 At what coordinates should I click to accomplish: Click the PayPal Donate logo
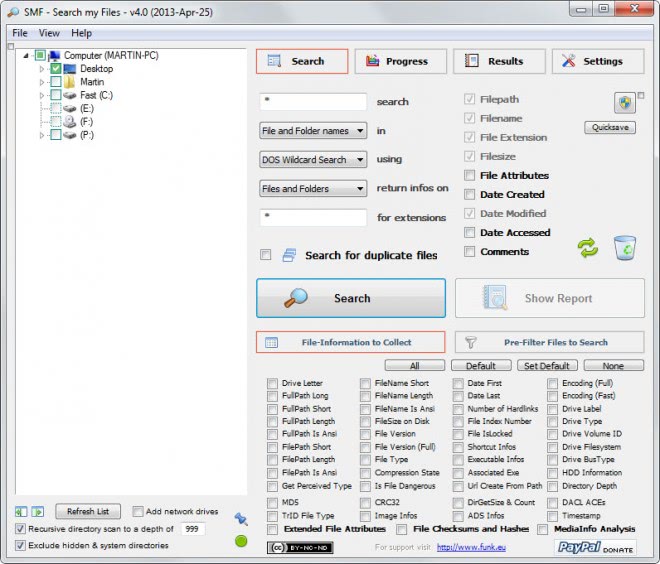pos(596,547)
